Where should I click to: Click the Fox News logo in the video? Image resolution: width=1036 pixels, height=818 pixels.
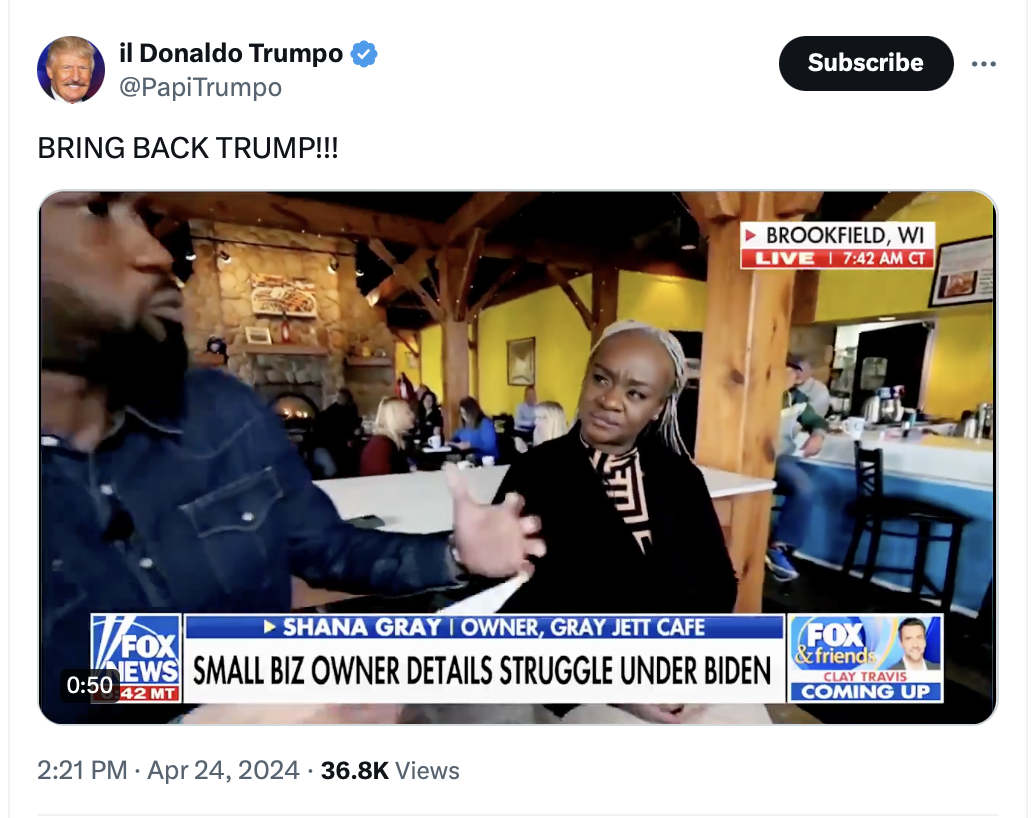tap(136, 657)
